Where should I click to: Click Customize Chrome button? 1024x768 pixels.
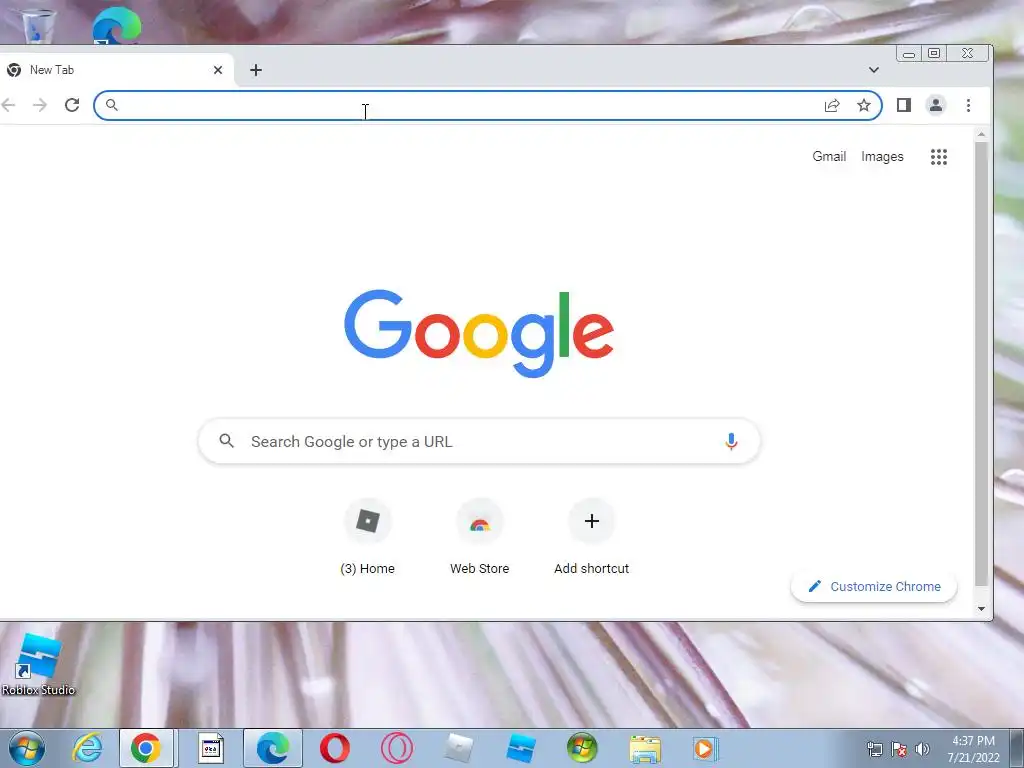pyautogui.click(x=874, y=586)
